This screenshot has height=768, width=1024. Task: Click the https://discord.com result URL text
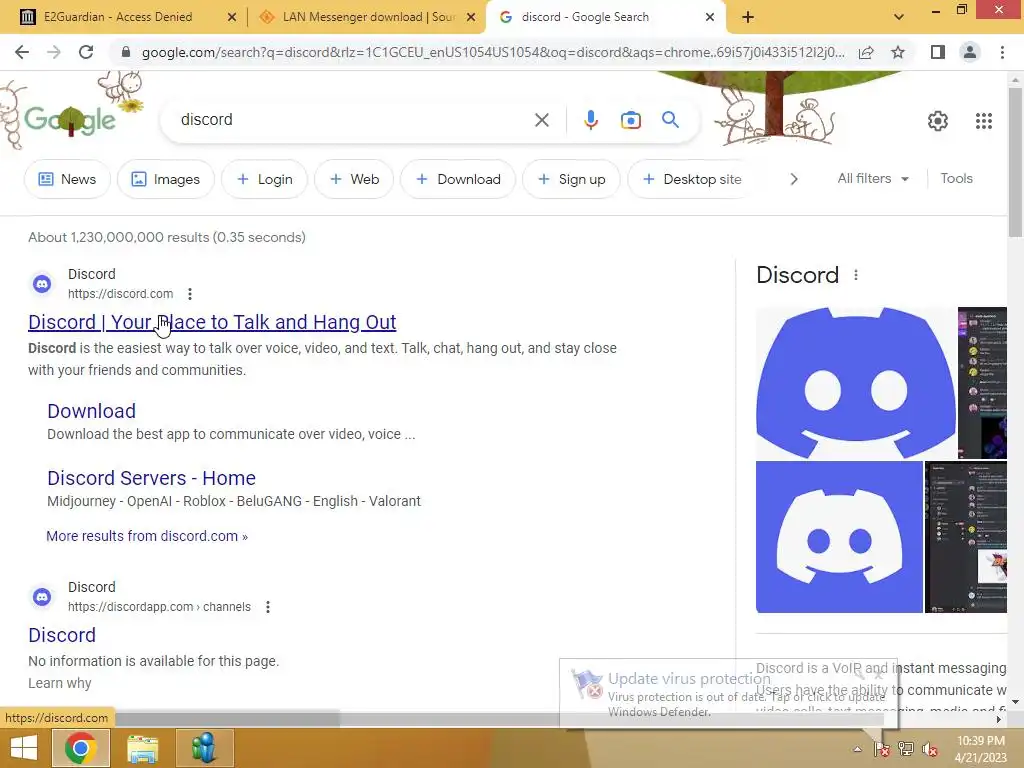point(121,294)
